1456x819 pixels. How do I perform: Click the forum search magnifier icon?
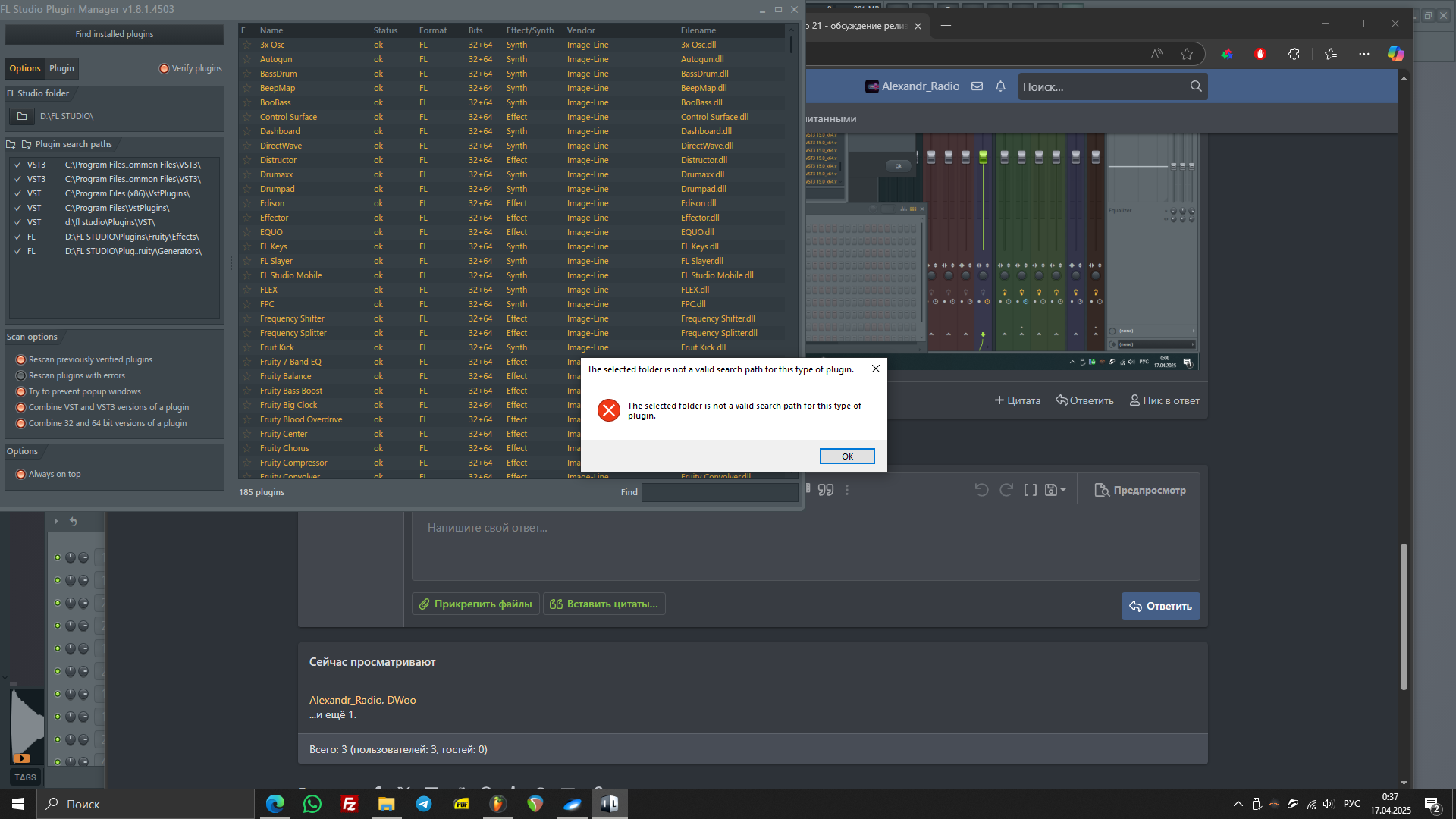pos(1196,86)
